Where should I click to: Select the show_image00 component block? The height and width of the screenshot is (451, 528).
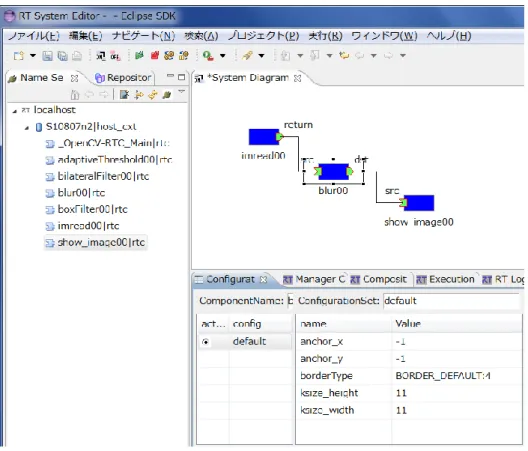click(419, 203)
